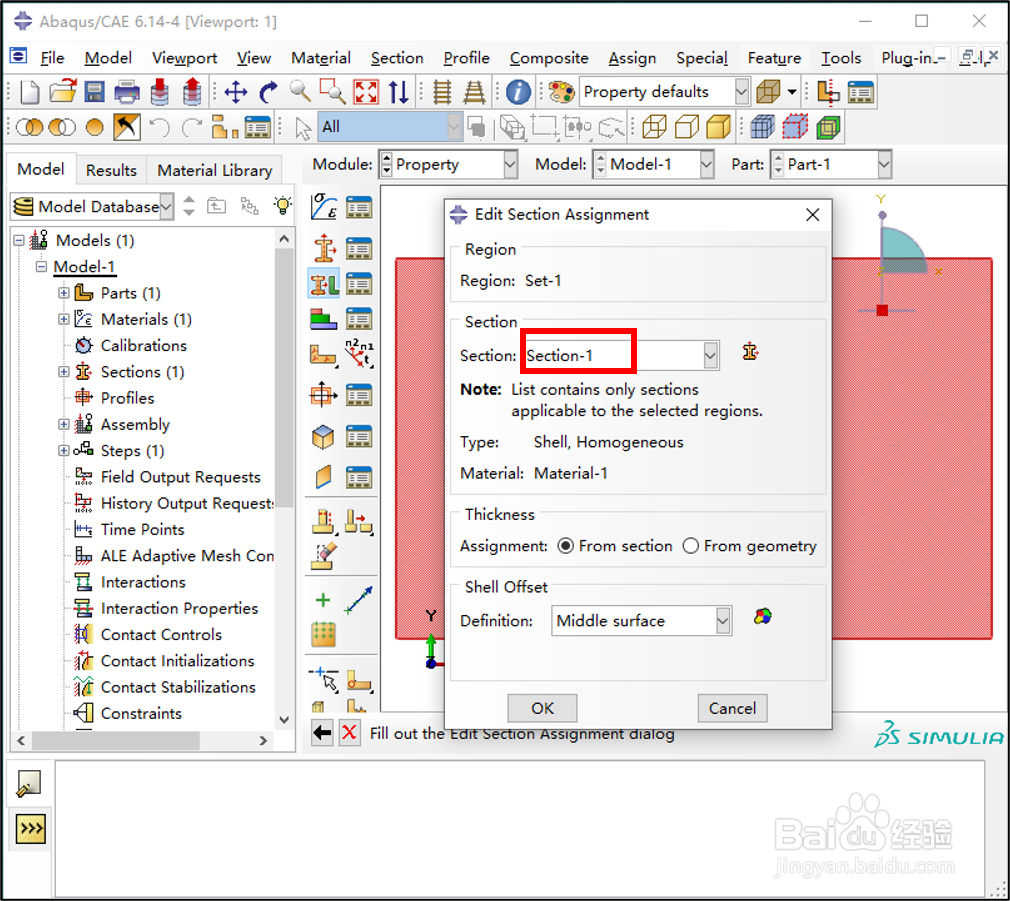Expand the Materials (1) tree node

point(63,319)
